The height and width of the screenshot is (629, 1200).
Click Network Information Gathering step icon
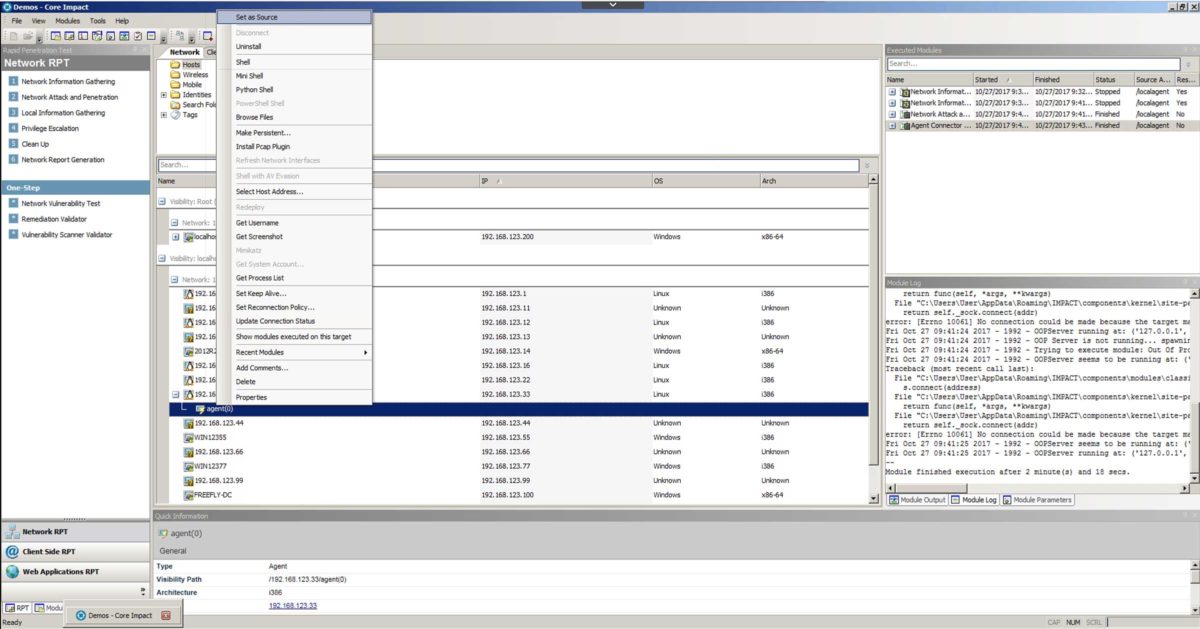[x=13, y=82]
